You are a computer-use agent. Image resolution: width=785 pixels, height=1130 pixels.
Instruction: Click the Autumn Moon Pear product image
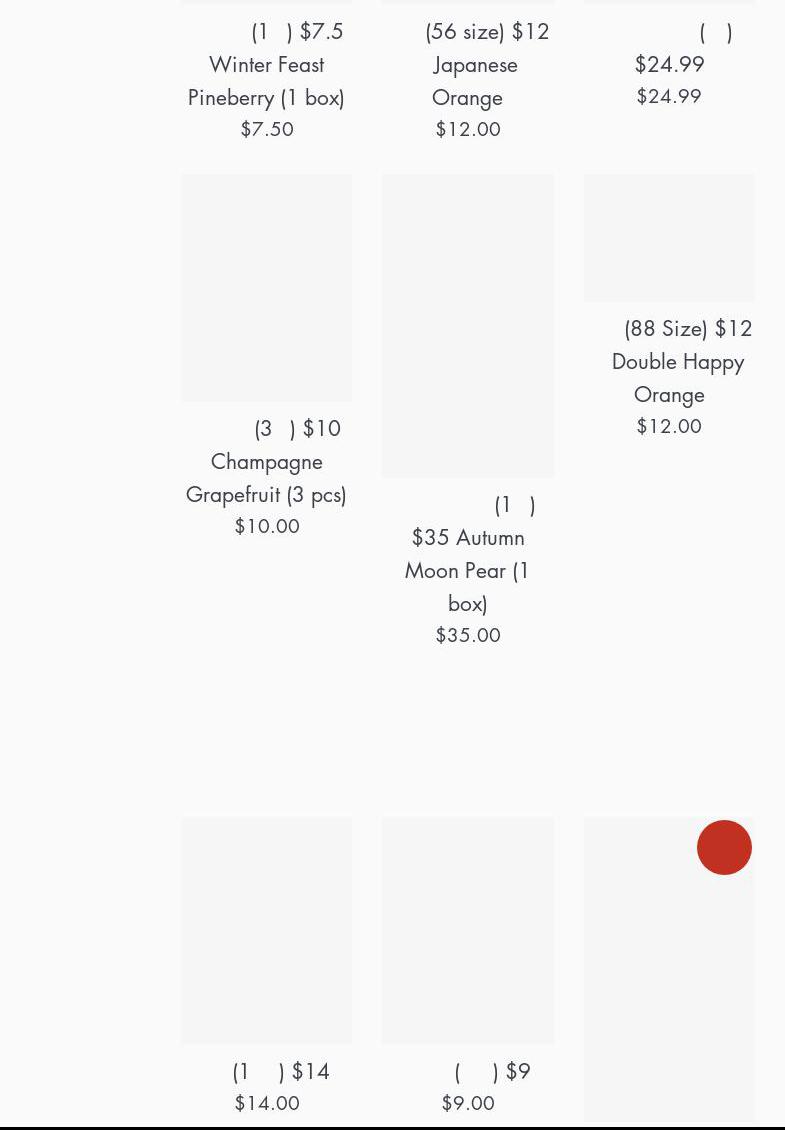[x=468, y=326]
